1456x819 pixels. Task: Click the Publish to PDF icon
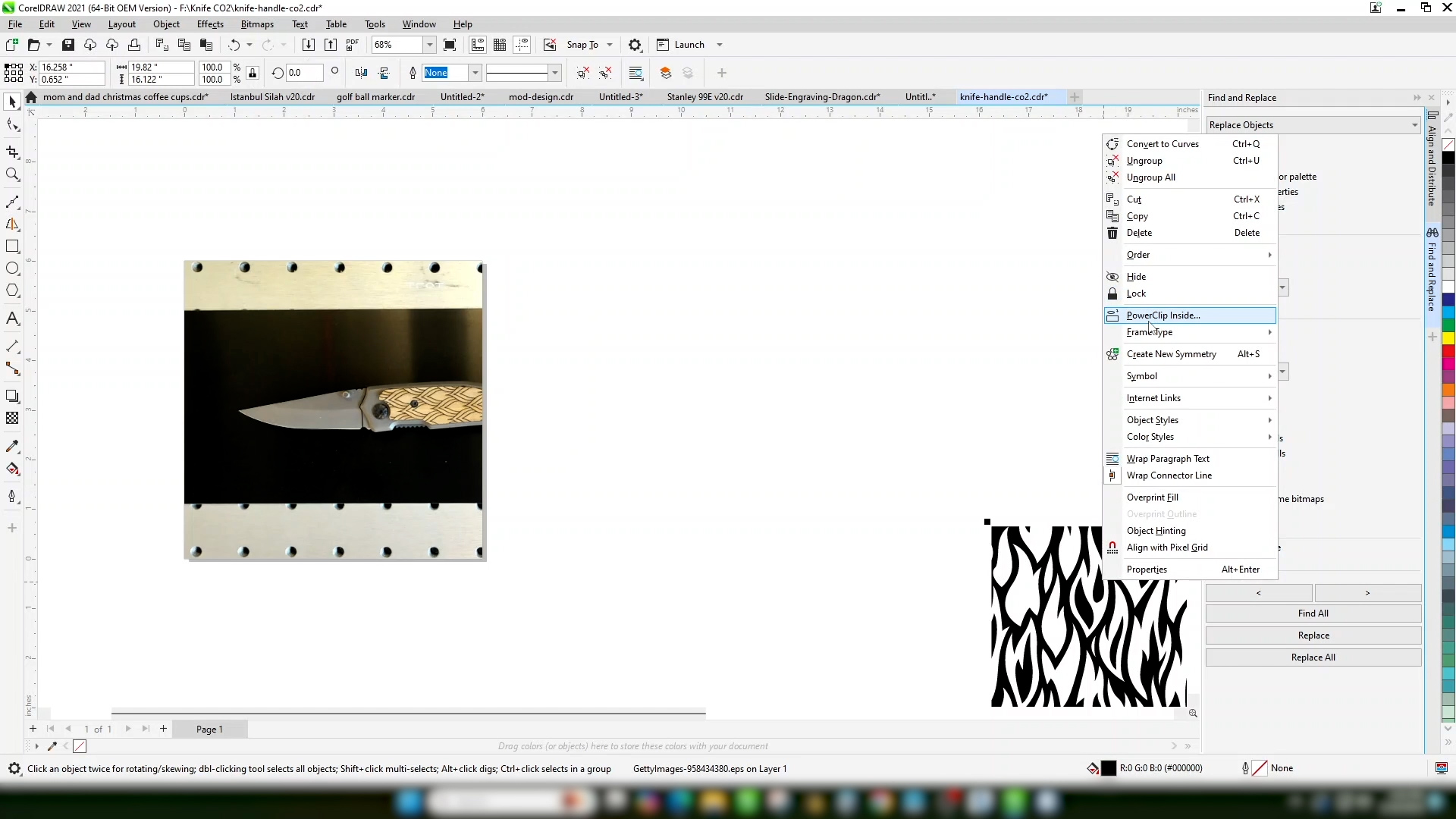(353, 45)
